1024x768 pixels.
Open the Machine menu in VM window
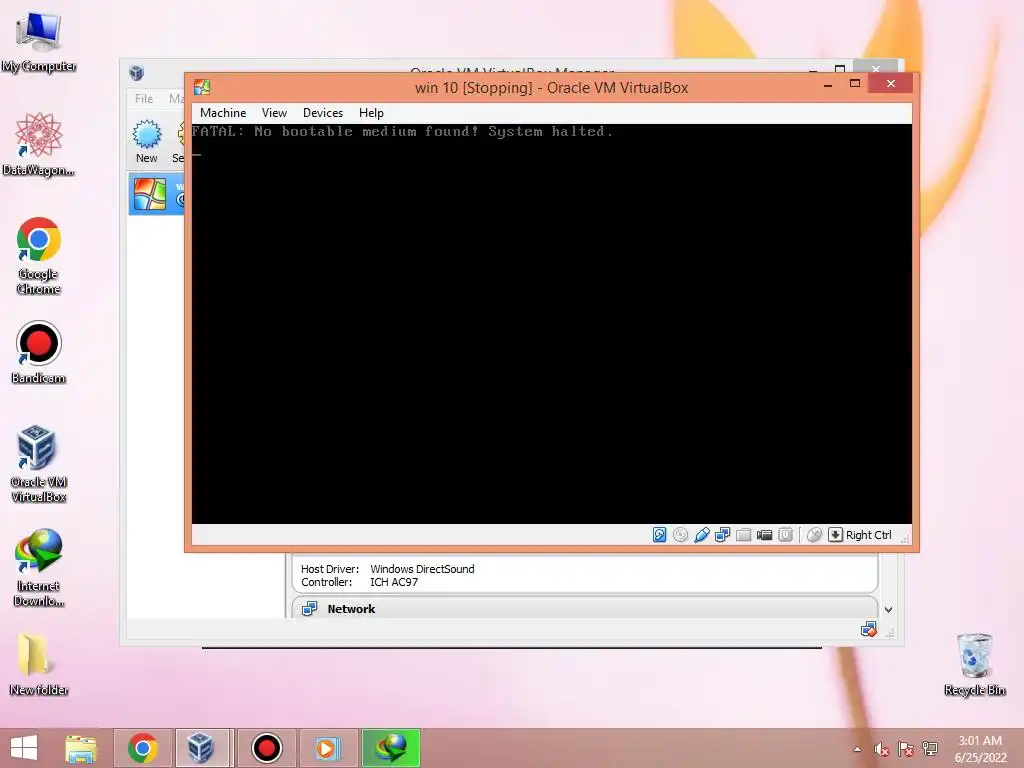click(x=223, y=113)
